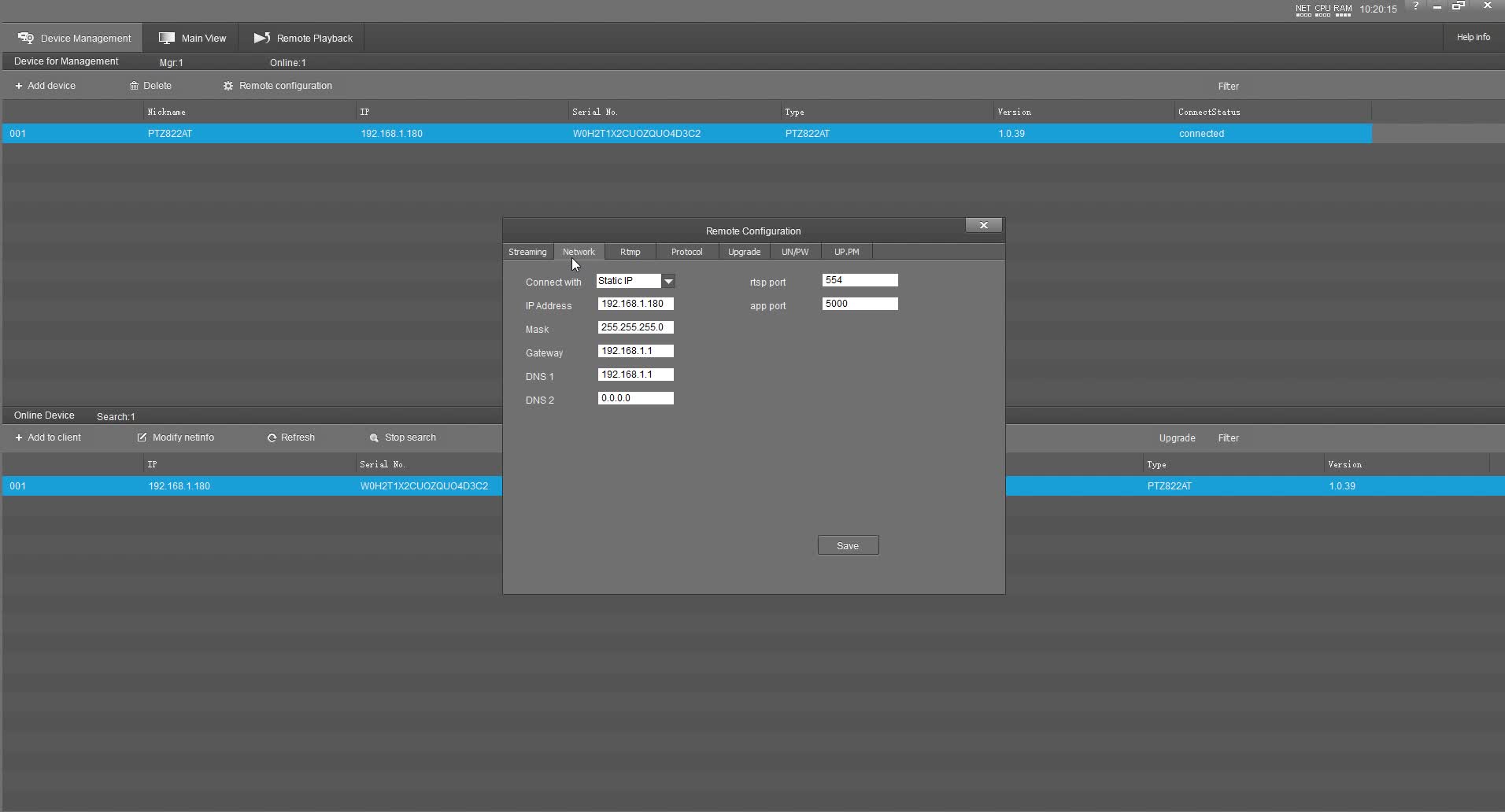
Task: Minimize the application window
Action: pos(1437,6)
